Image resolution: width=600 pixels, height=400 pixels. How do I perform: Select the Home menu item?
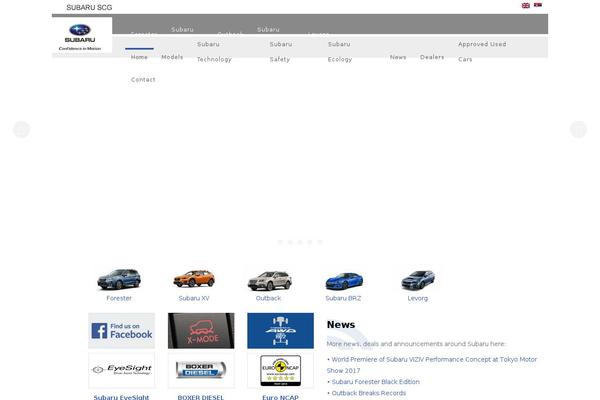click(139, 57)
